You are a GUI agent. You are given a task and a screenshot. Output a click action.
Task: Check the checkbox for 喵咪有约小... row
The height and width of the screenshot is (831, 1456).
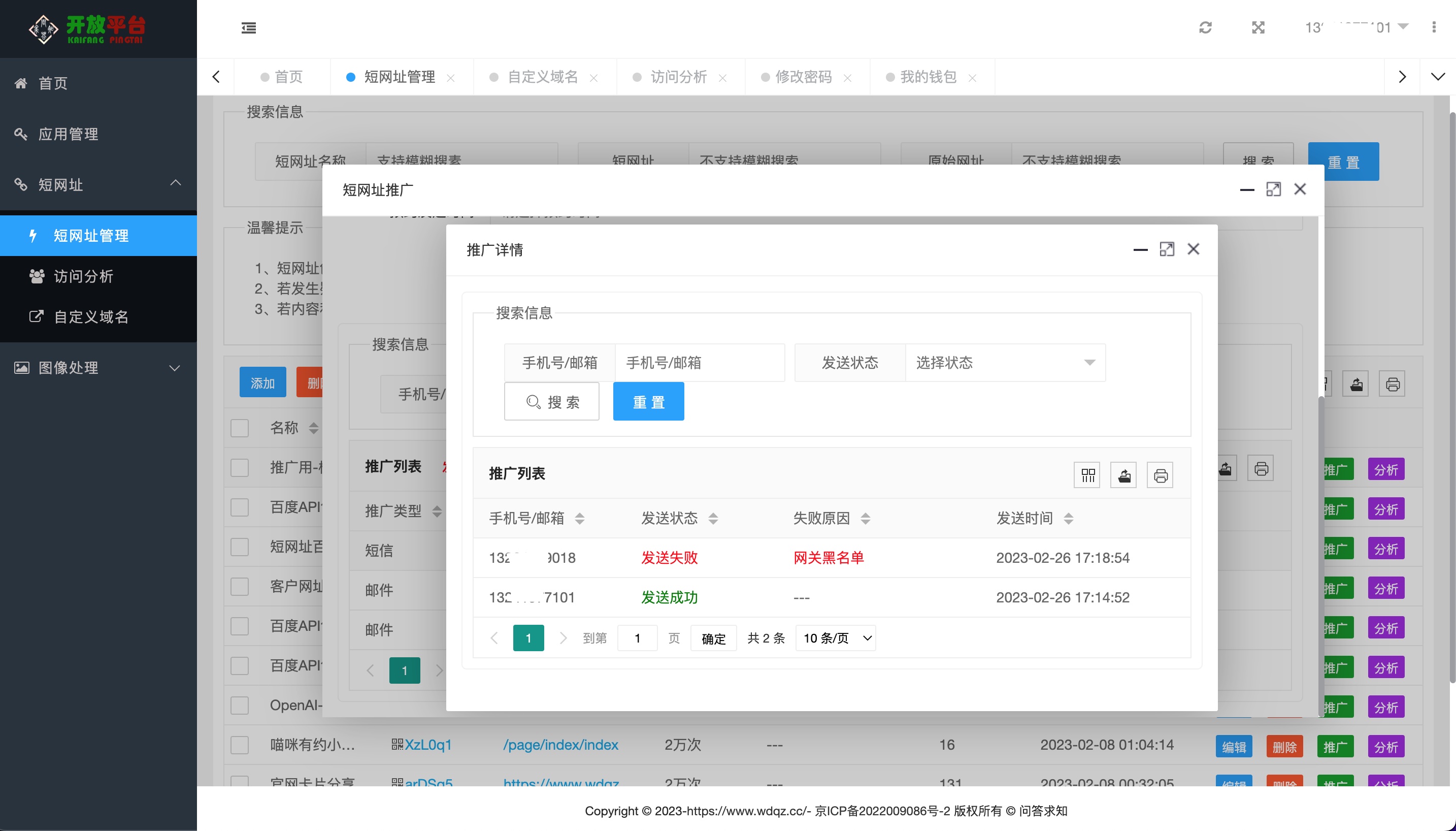tap(240, 745)
